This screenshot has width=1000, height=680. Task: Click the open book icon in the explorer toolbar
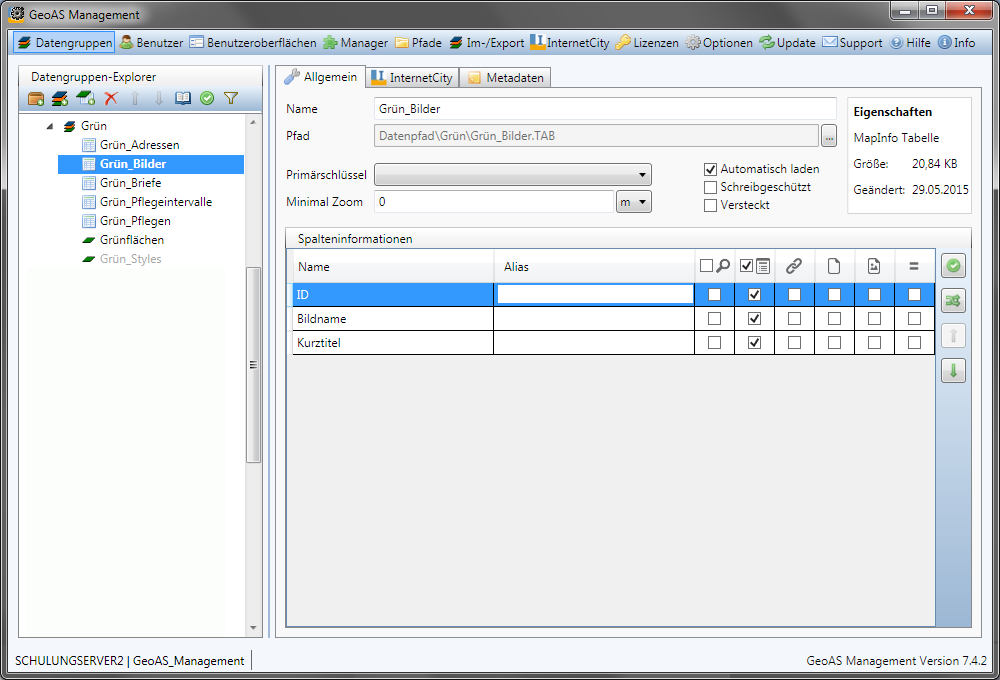point(183,98)
